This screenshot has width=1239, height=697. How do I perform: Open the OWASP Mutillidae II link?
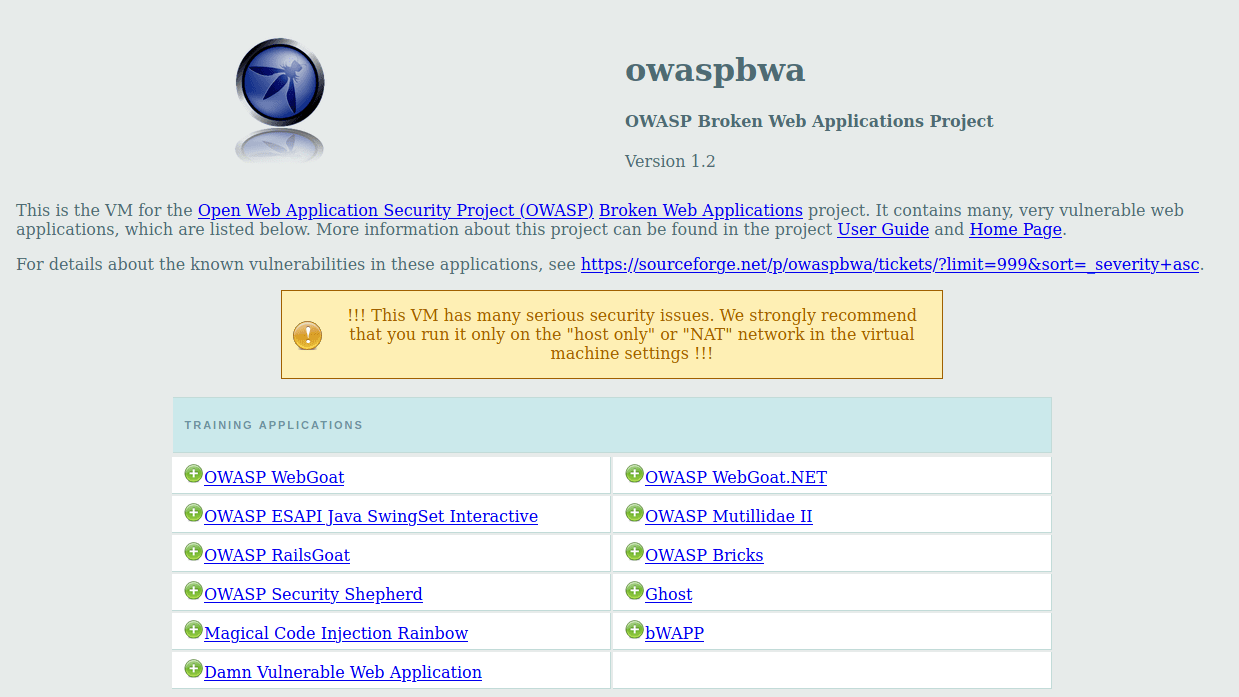[x=729, y=516]
